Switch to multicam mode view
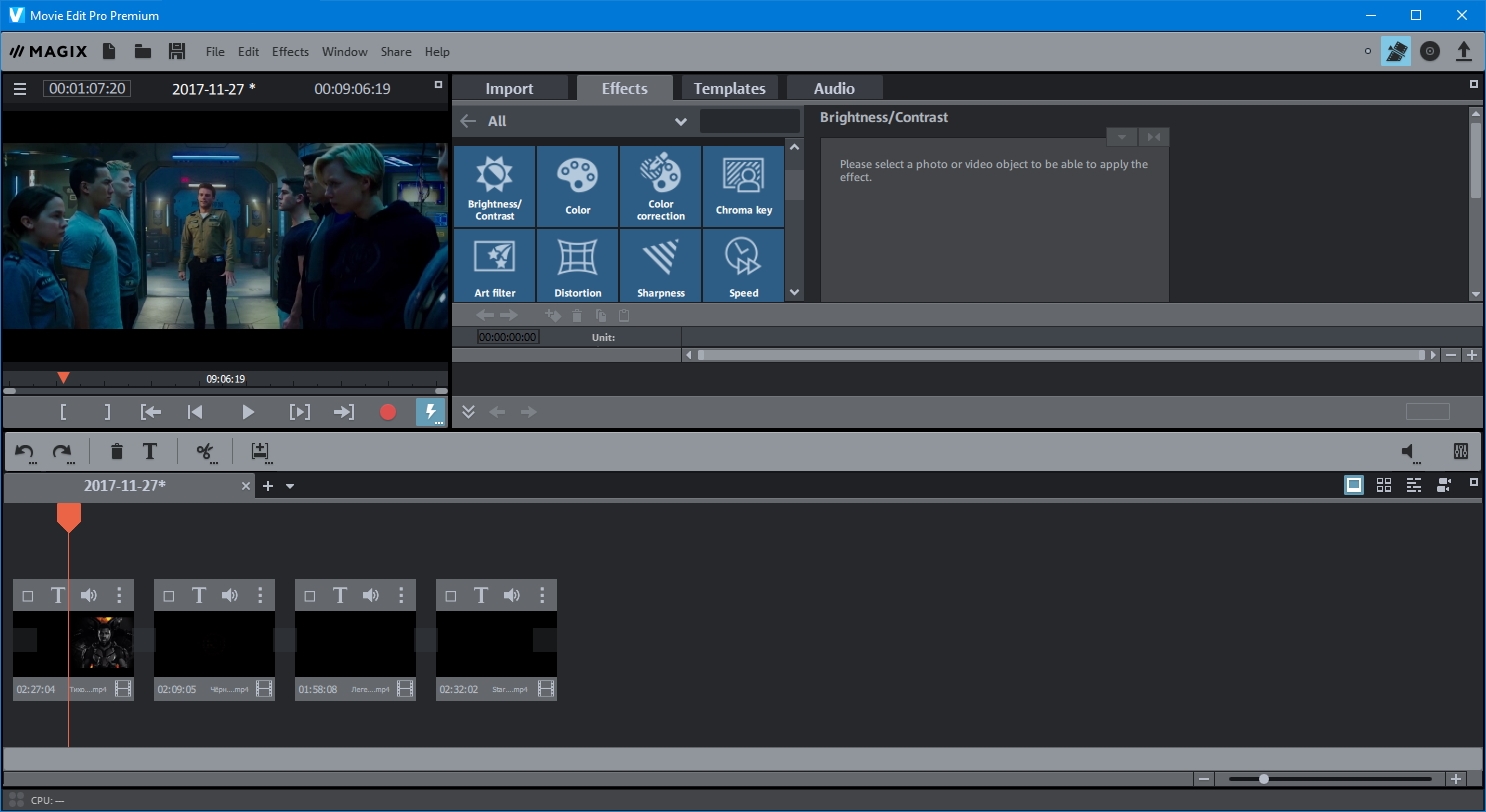 pos(1444,485)
